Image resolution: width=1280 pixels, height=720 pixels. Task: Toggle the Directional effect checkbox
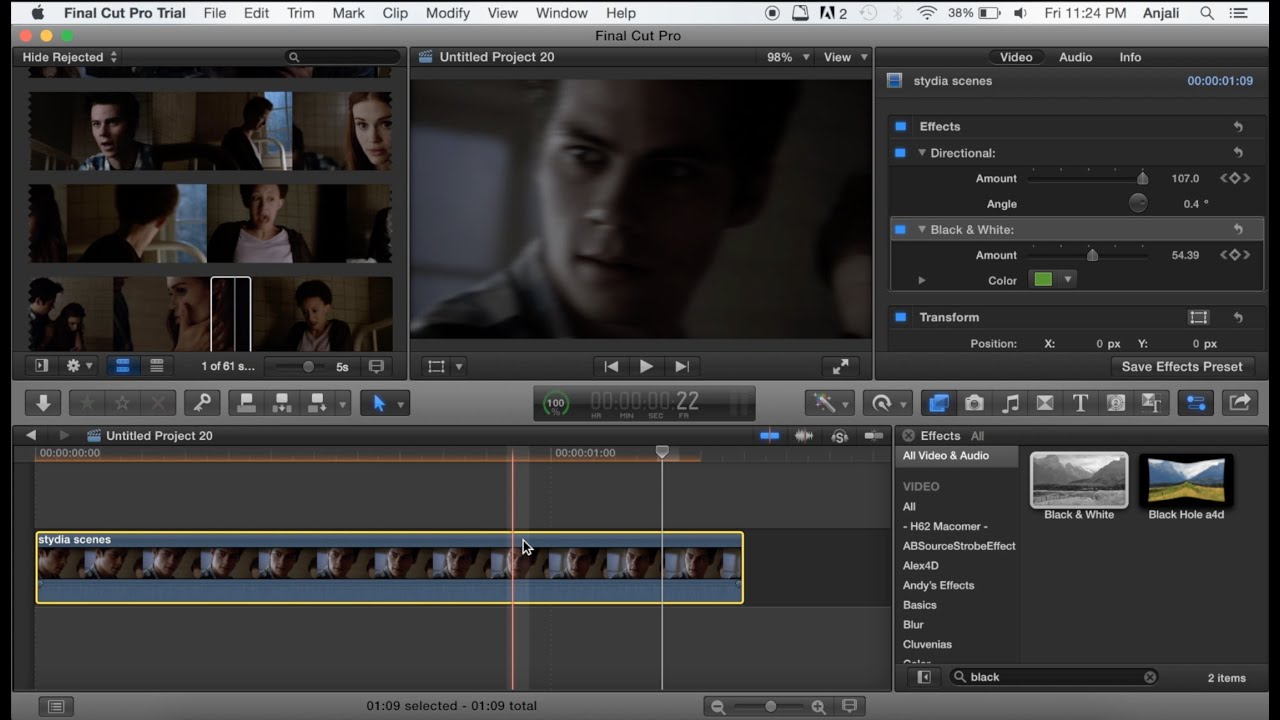tap(900, 153)
